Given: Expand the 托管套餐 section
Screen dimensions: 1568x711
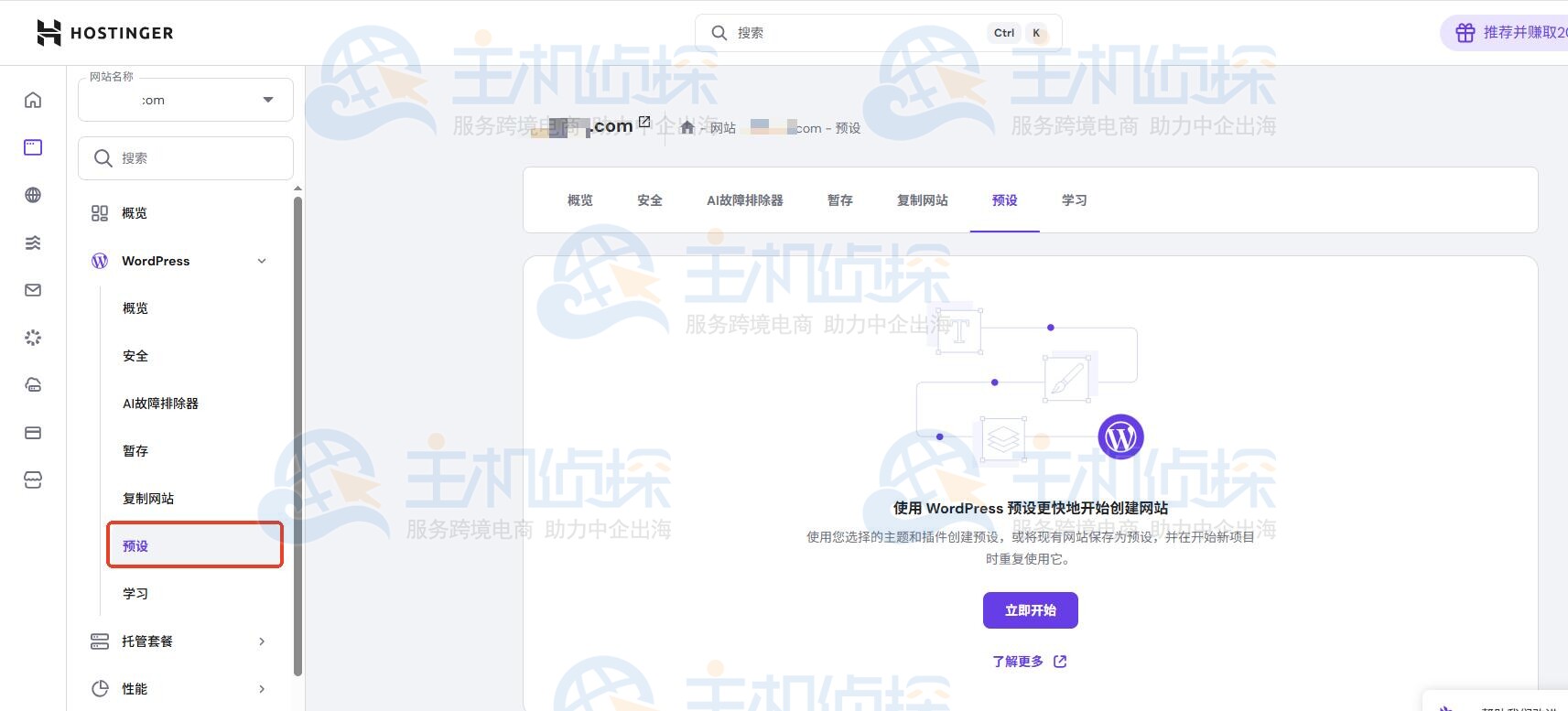Looking at the screenshot, I should coord(262,641).
